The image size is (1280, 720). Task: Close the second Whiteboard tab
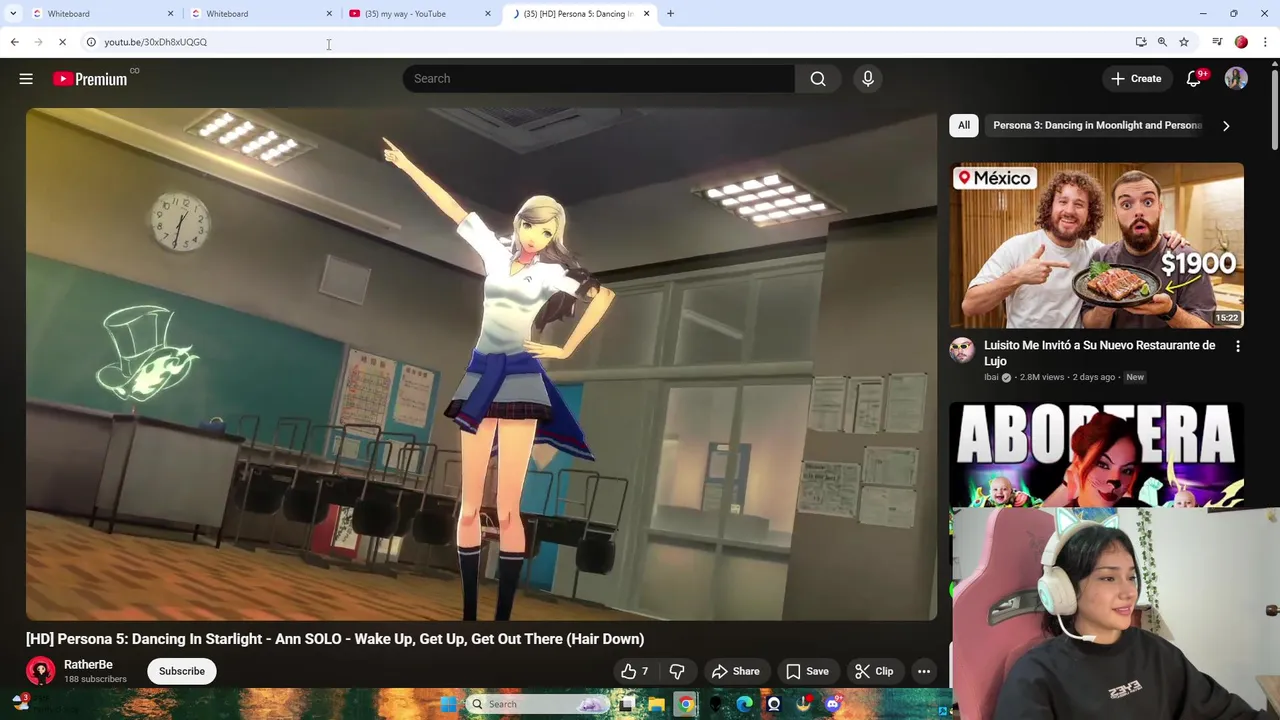[x=329, y=13]
